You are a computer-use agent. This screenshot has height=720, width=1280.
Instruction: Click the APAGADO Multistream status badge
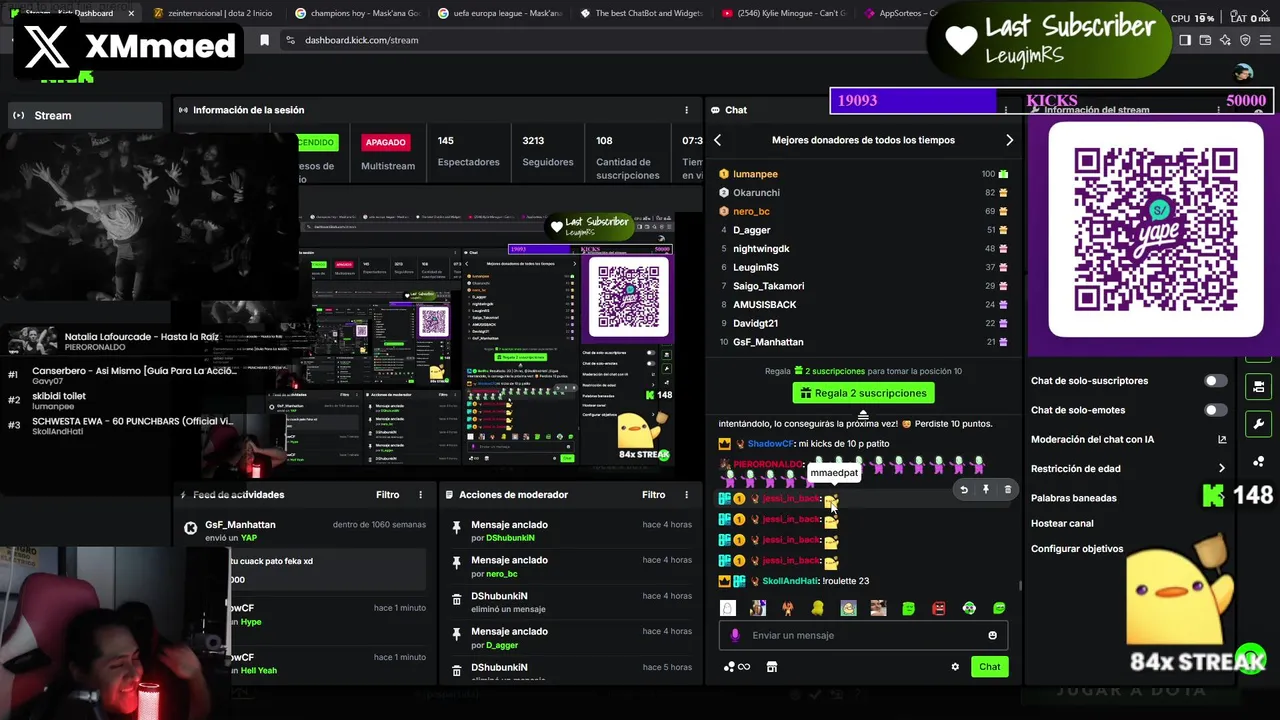[x=388, y=143]
